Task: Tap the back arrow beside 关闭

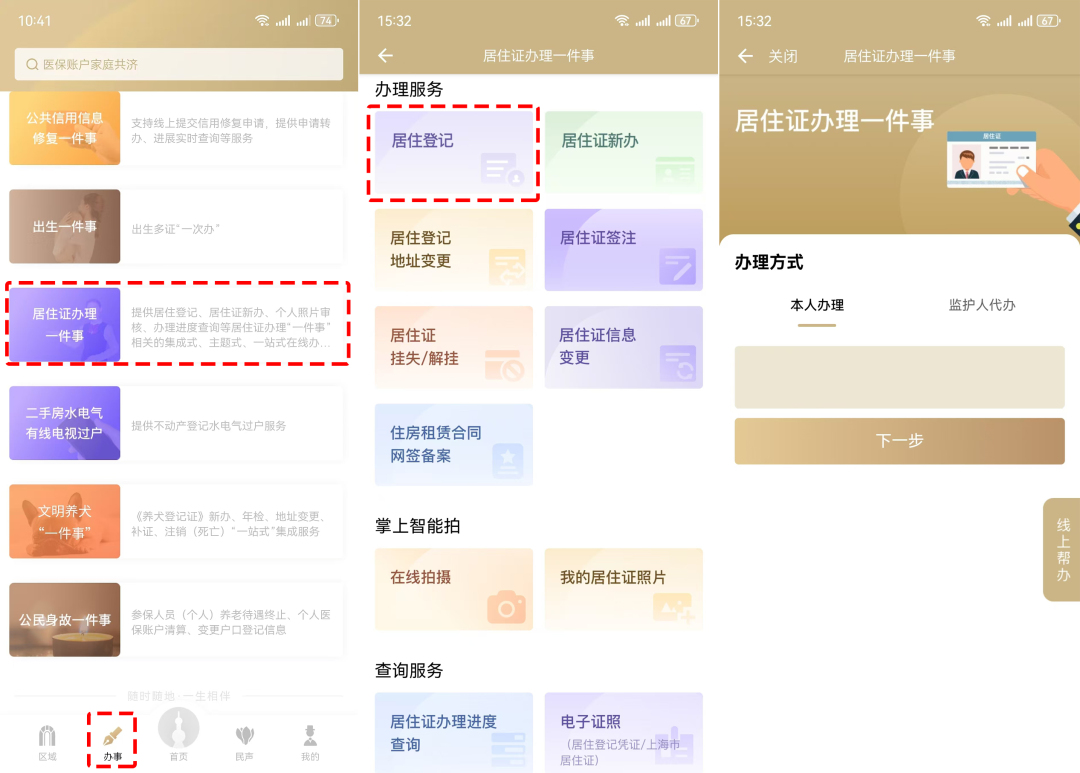Action: (x=745, y=56)
